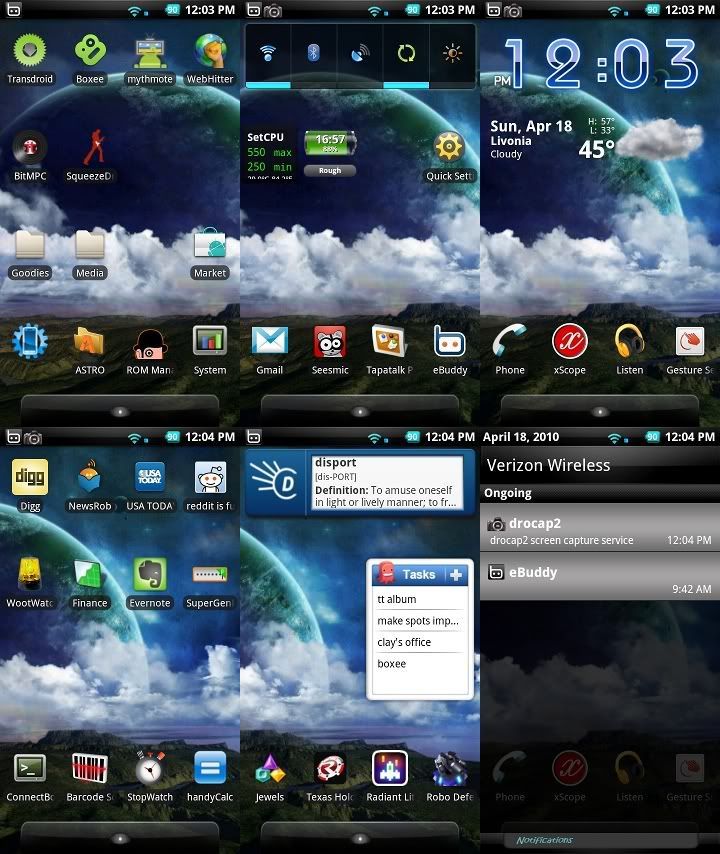The width and height of the screenshot is (720, 854).
Task: Open app drawer on Gmail home screen
Action: (359, 411)
